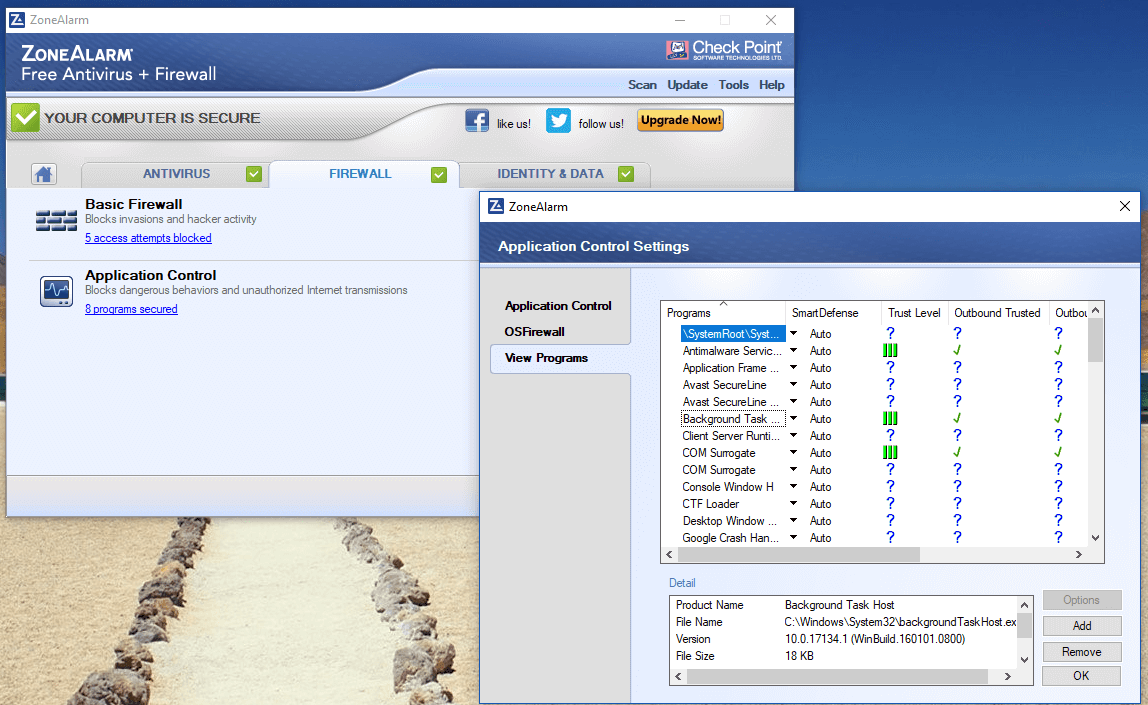Open the Update menu
Image resolution: width=1148 pixels, height=705 pixels.
click(x=687, y=85)
